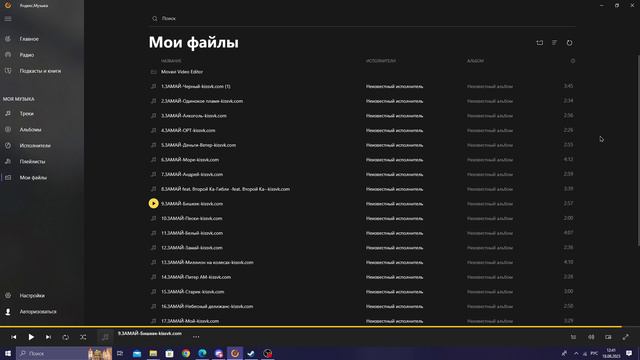Open the three-dots menu in player bar
The image size is (640, 360).
click(196, 337)
